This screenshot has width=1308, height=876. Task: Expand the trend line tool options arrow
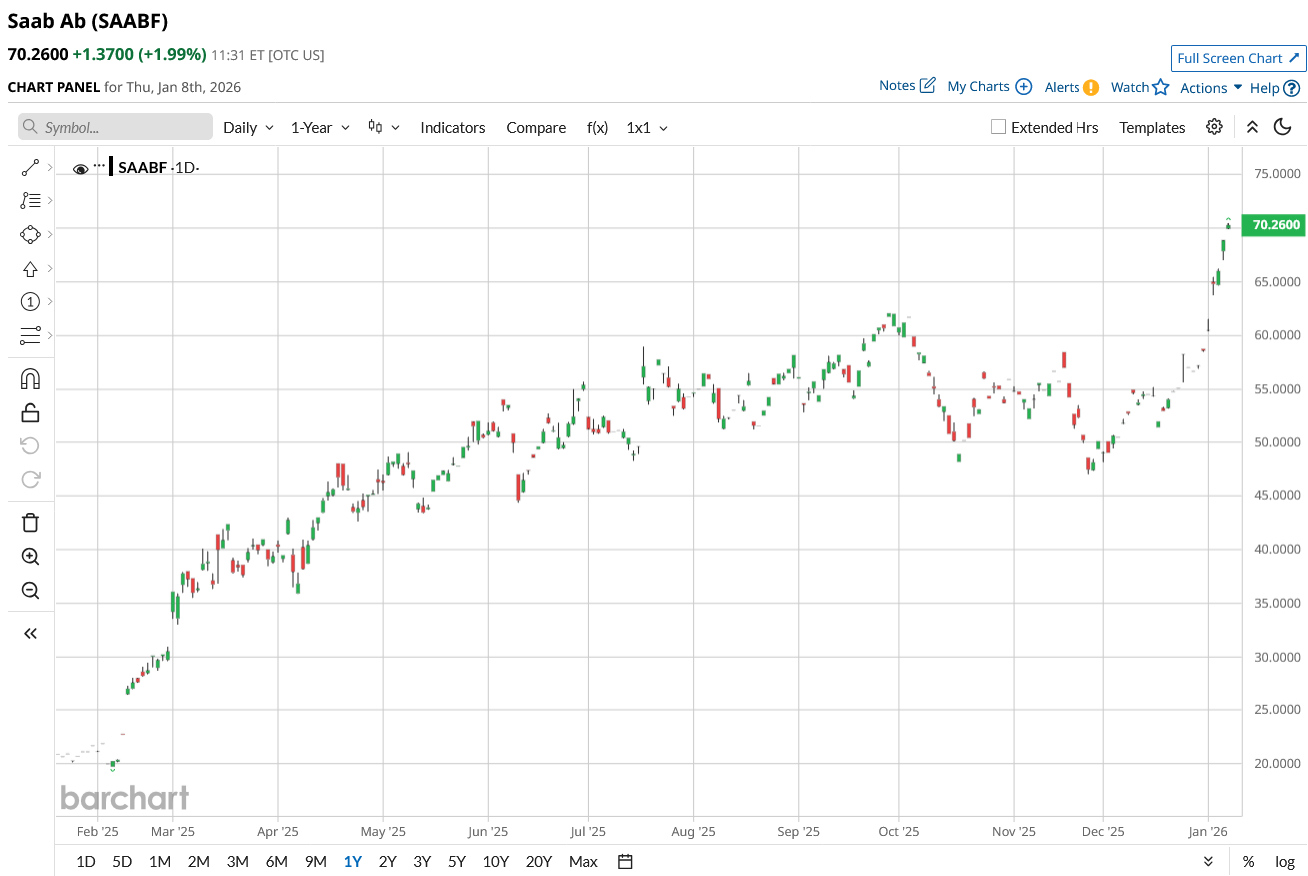click(x=49, y=168)
